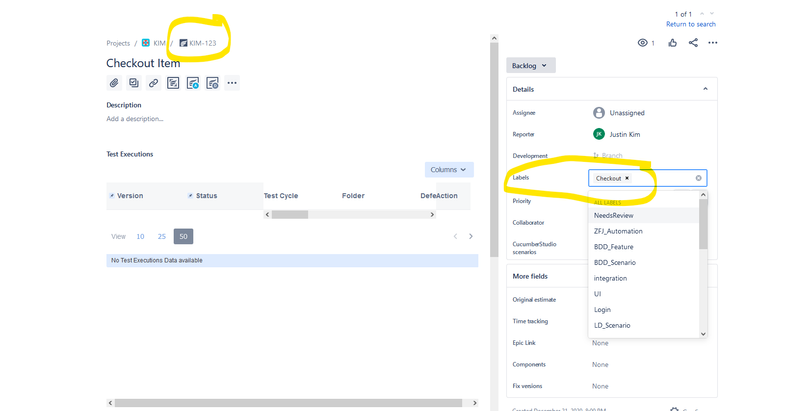Add a child issue with subtask icon

click(134, 83)
